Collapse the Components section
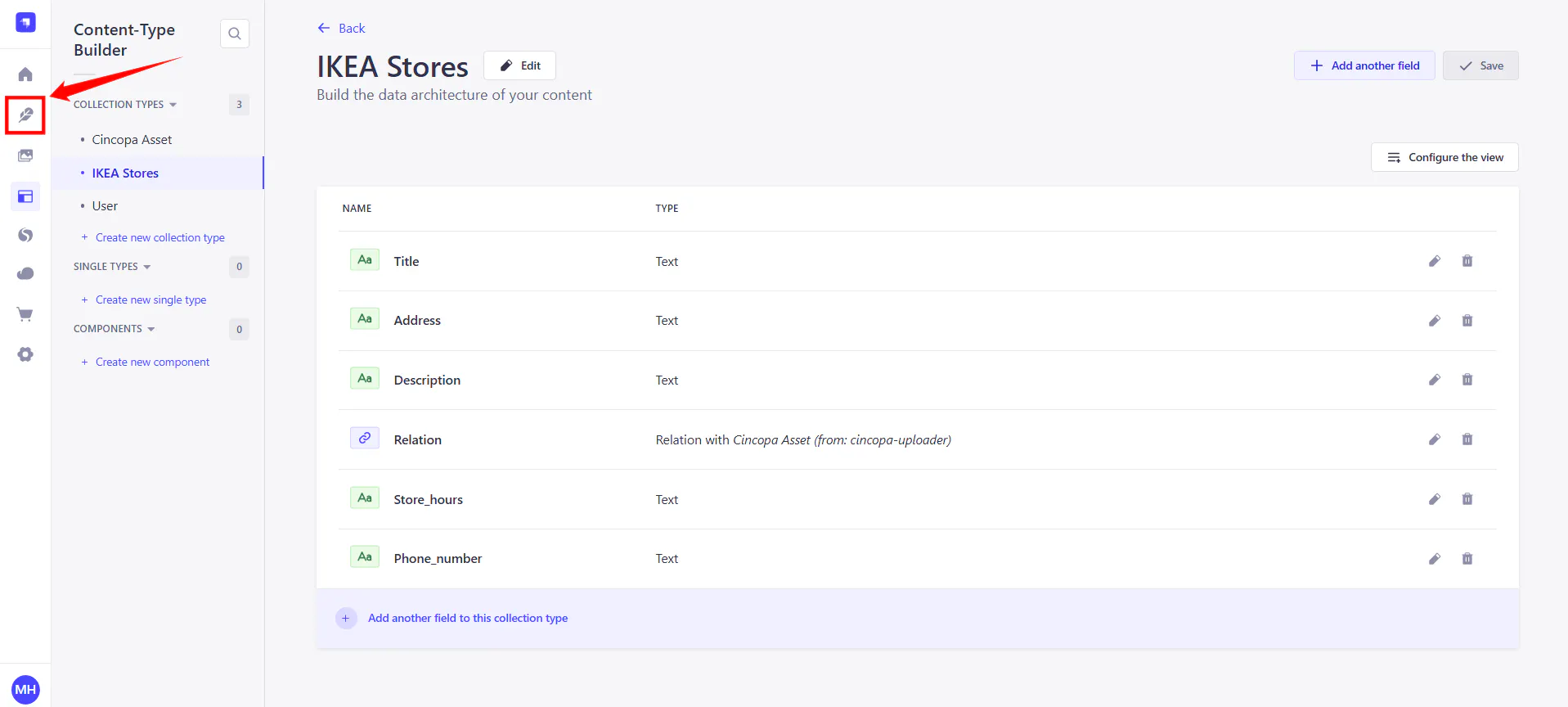1568x707 pixels. (x=115, y=329)
